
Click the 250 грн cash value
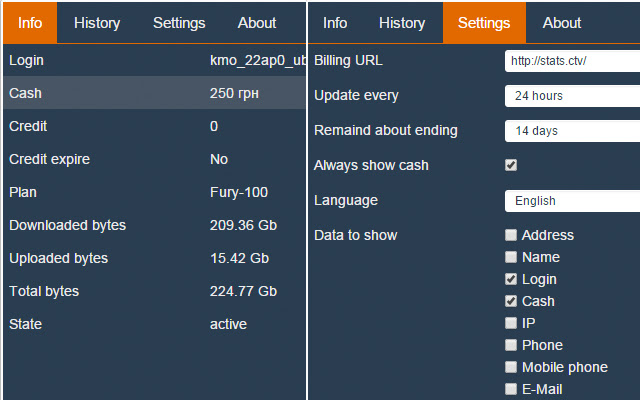(234, 93)
